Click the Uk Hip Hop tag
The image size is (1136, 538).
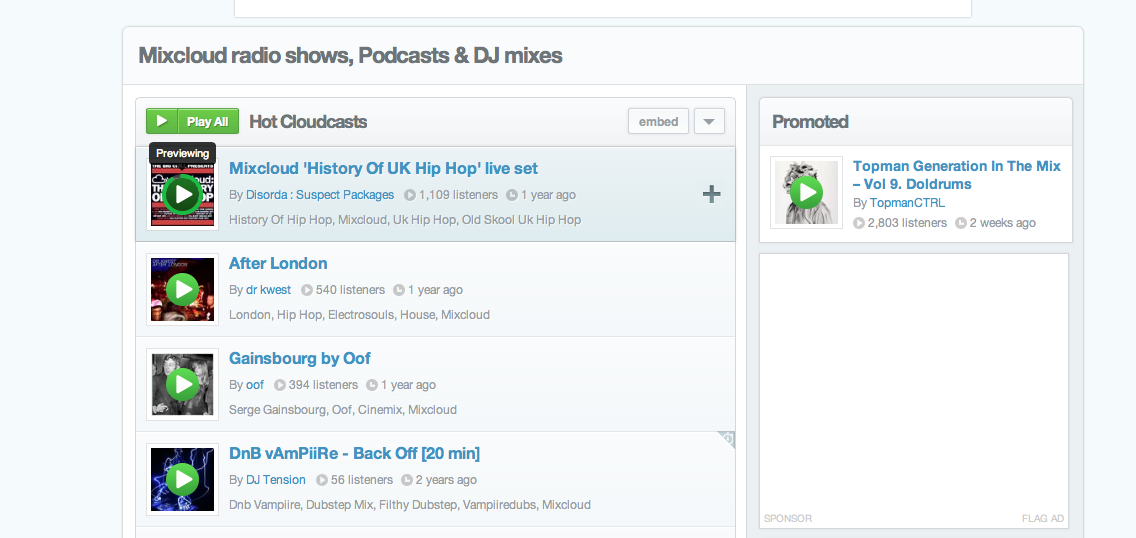coord(423,219)
